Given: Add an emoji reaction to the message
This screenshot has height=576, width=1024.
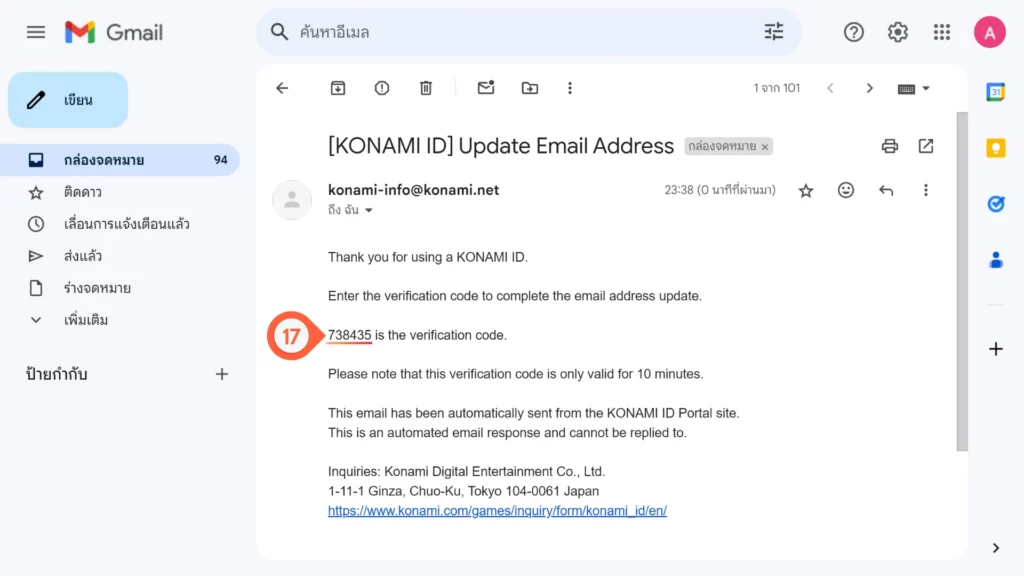Looking at the screenshot, I should pyautogui.click(x=846, y=190).
